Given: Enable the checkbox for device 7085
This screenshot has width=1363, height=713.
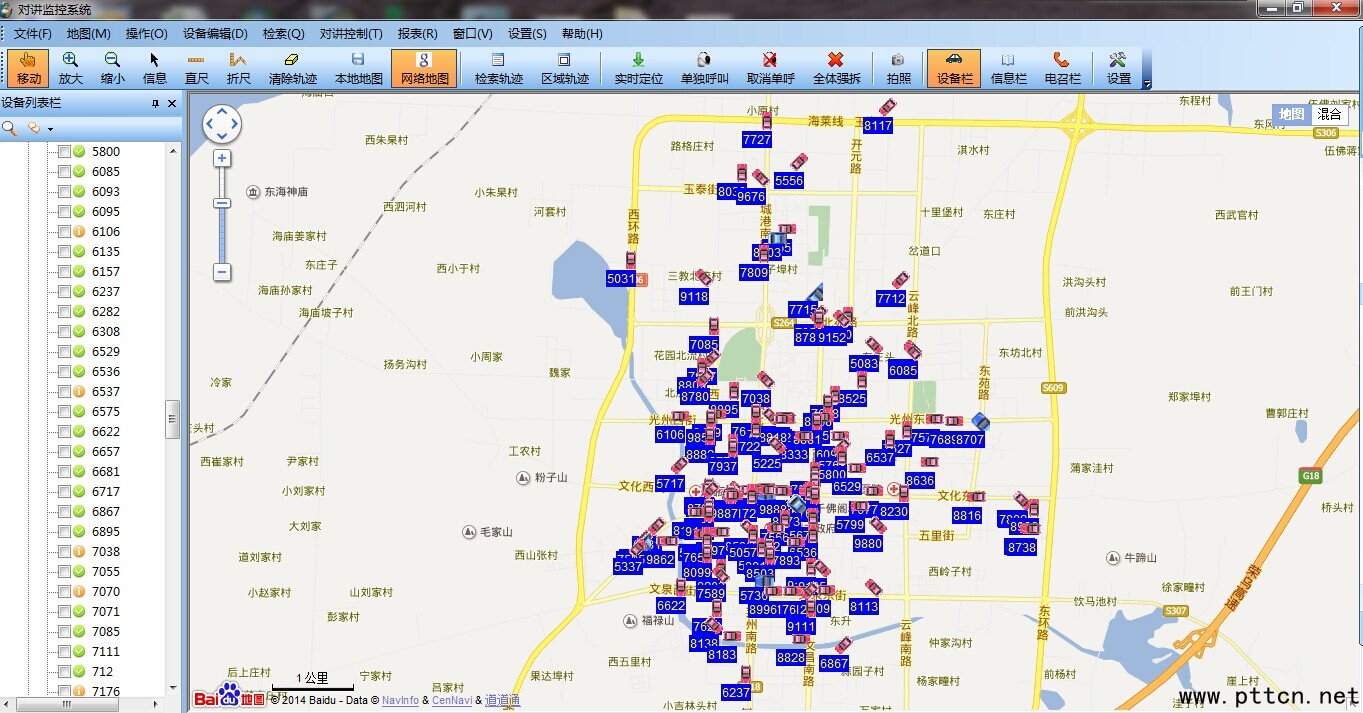Looking at the screenshot, I should click(64, 632).
